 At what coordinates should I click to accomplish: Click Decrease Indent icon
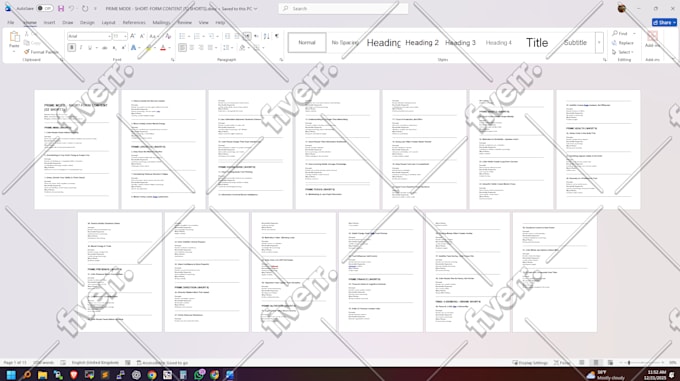click(227, 36)
